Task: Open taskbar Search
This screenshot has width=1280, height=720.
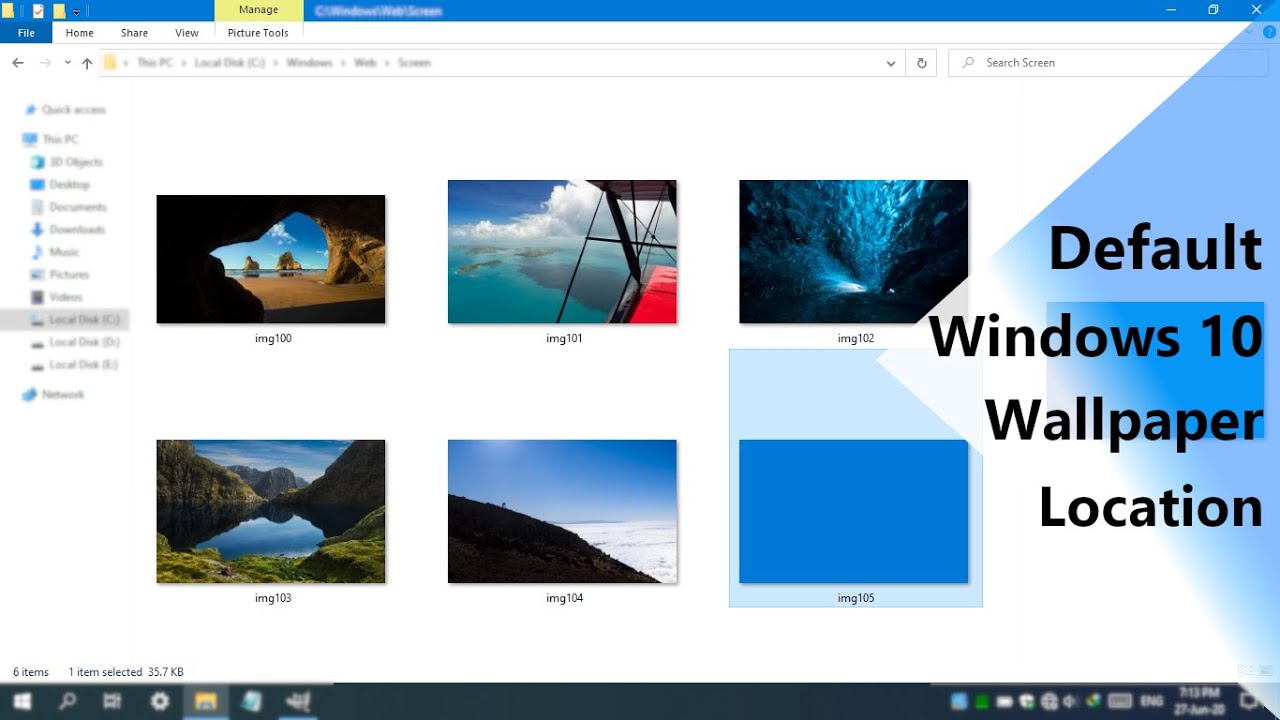Action: [67, 701]
